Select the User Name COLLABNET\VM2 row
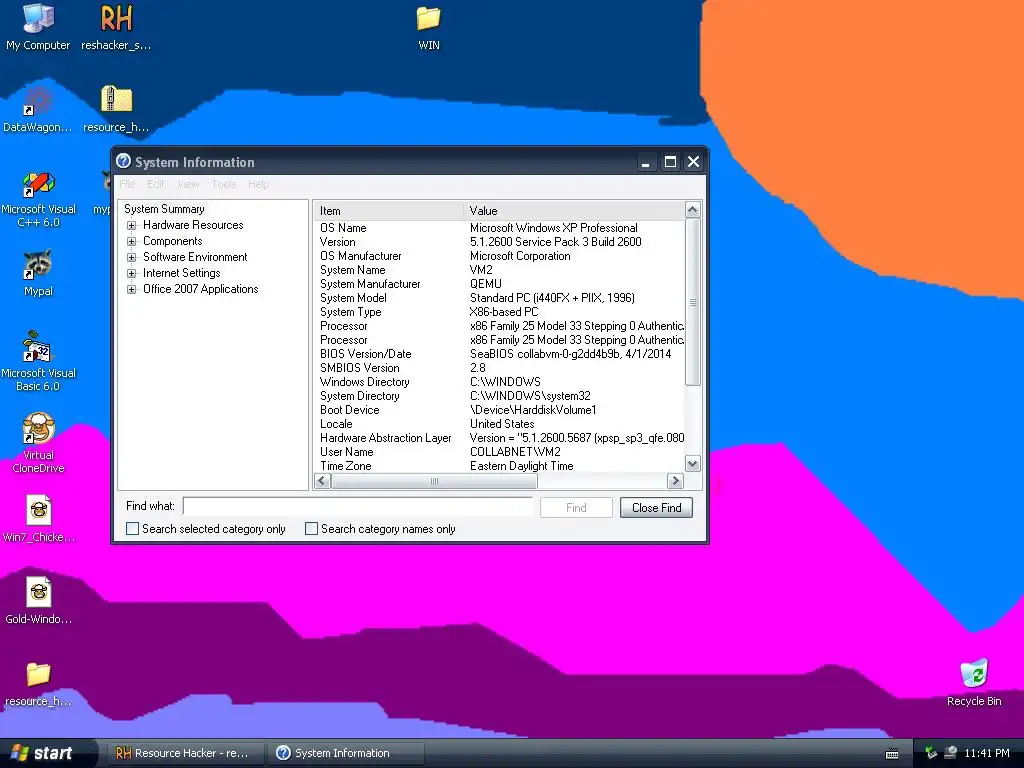The image size is (1024, 768). pos(499,452)
